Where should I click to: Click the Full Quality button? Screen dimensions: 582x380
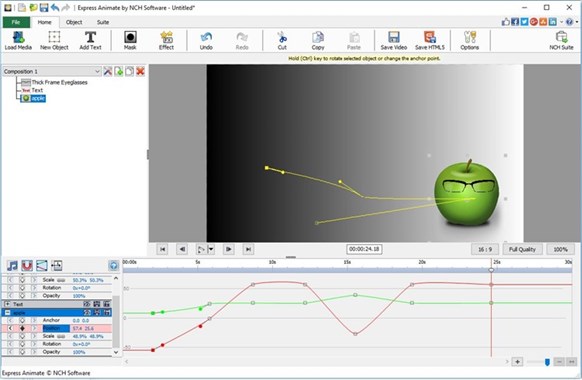coord(522,249)
